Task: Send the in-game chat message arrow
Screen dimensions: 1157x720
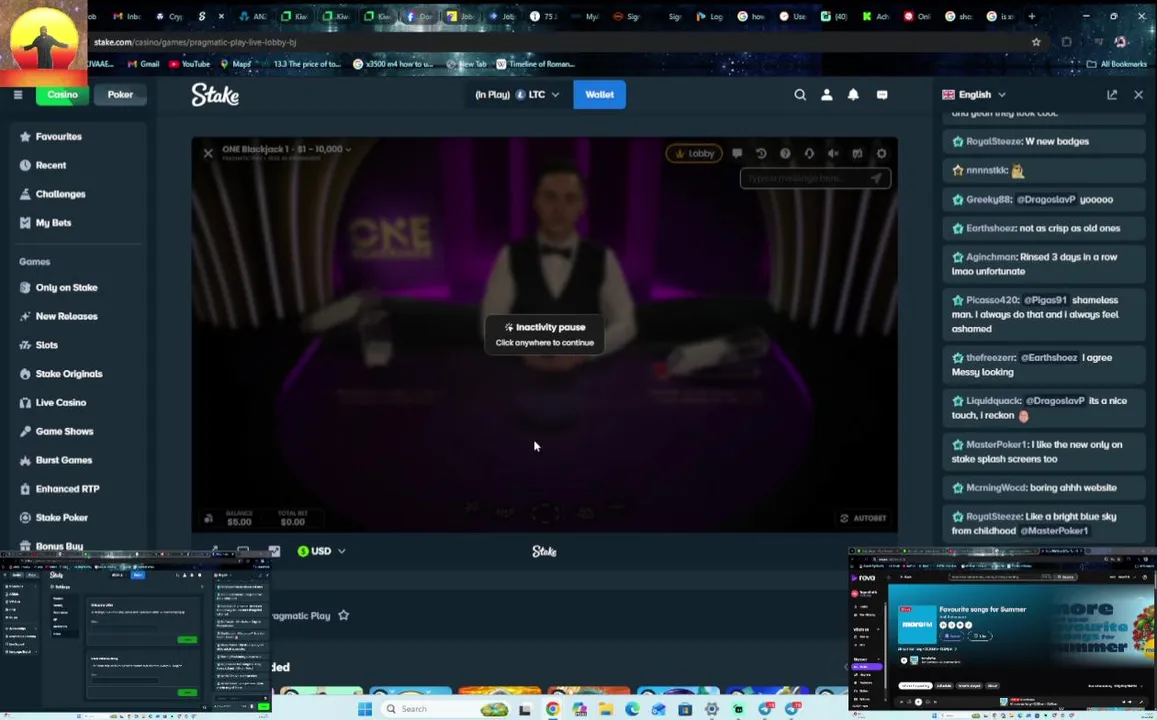Action: [876, 178]
